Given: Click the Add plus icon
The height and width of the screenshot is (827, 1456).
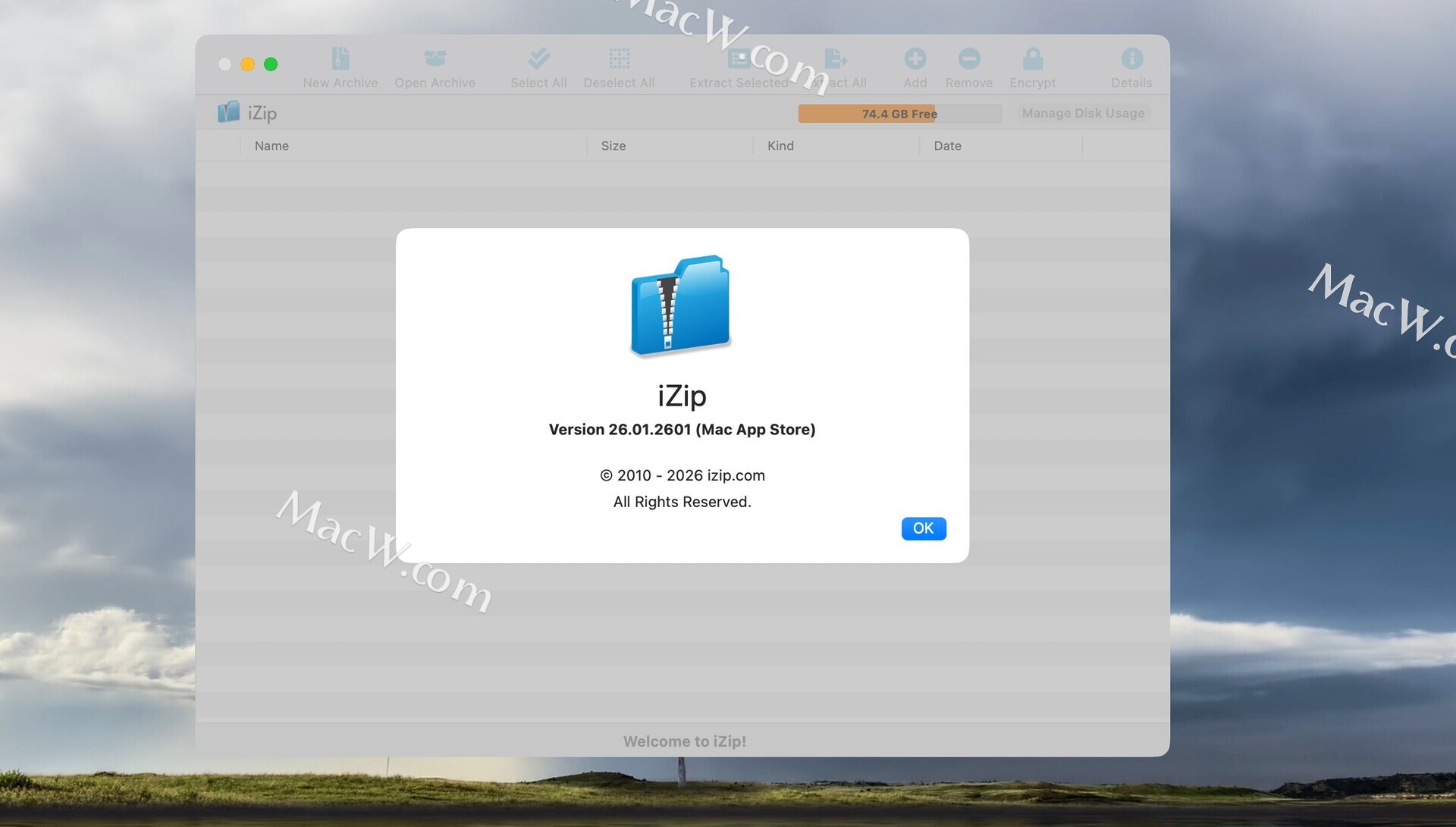Looking at the screenshot, I should [915, 59].
